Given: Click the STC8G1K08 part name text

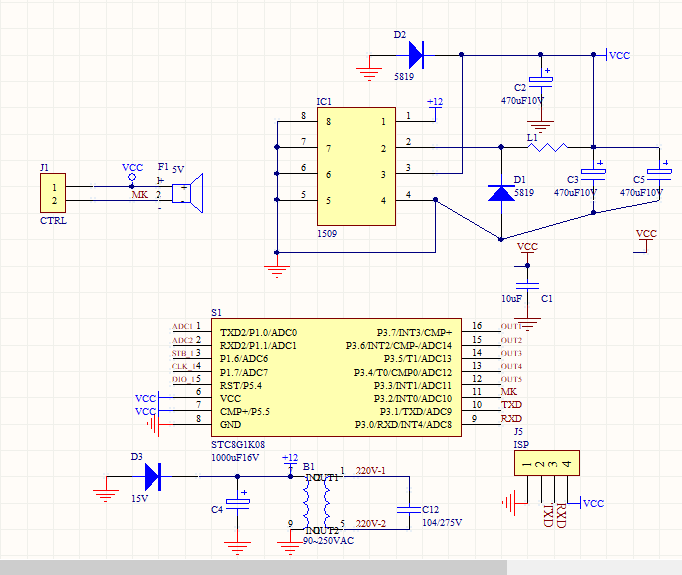Looking at the screenshot, I should tap(238, 445).
